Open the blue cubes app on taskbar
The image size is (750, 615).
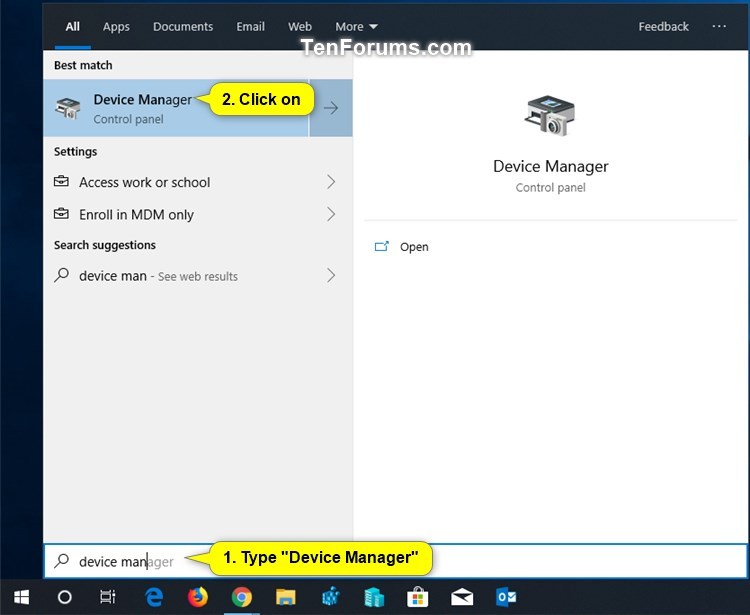coord(330,597)
